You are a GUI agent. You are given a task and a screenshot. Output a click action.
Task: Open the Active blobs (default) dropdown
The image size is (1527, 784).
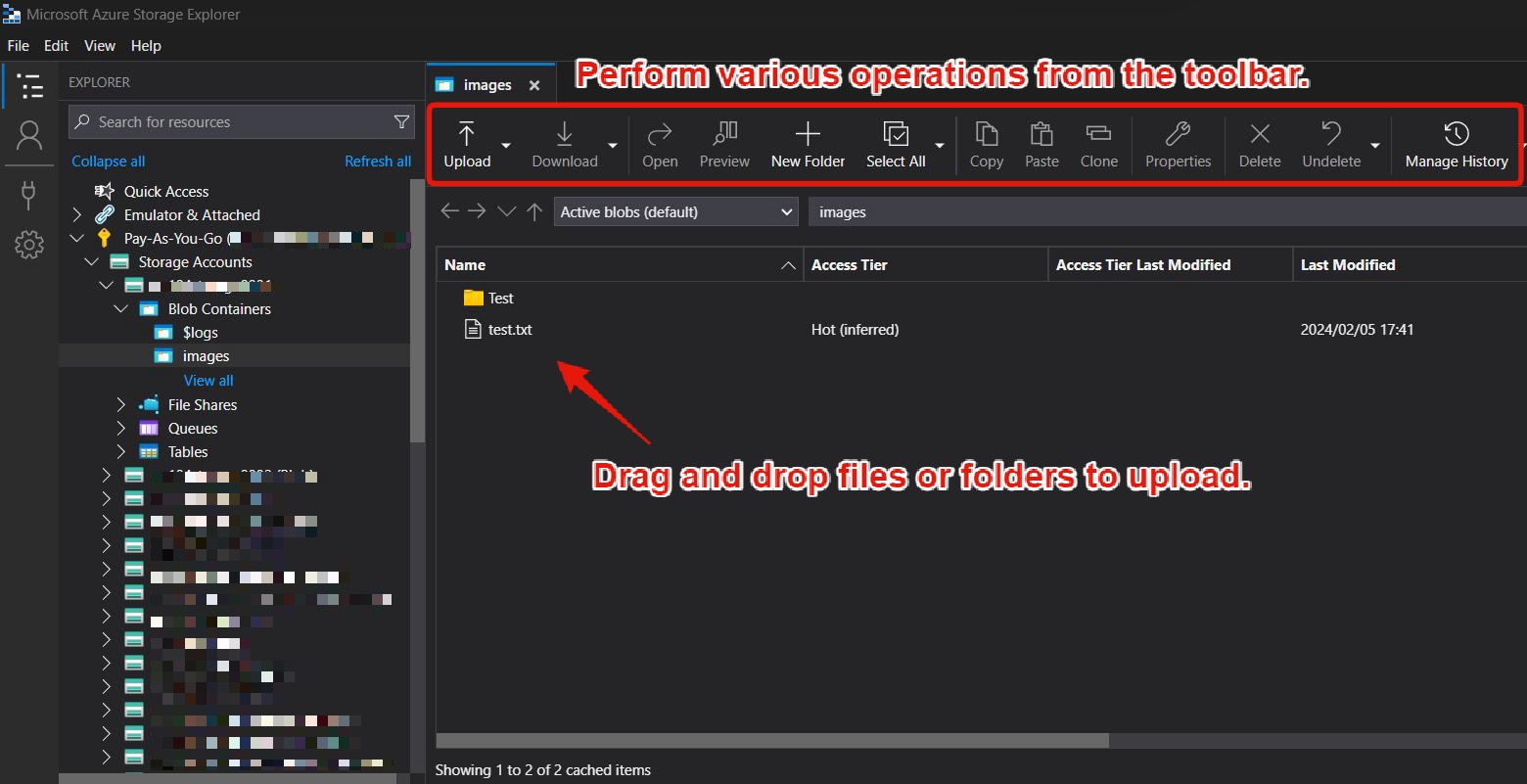pyautogui.click(x=675, y=211)
